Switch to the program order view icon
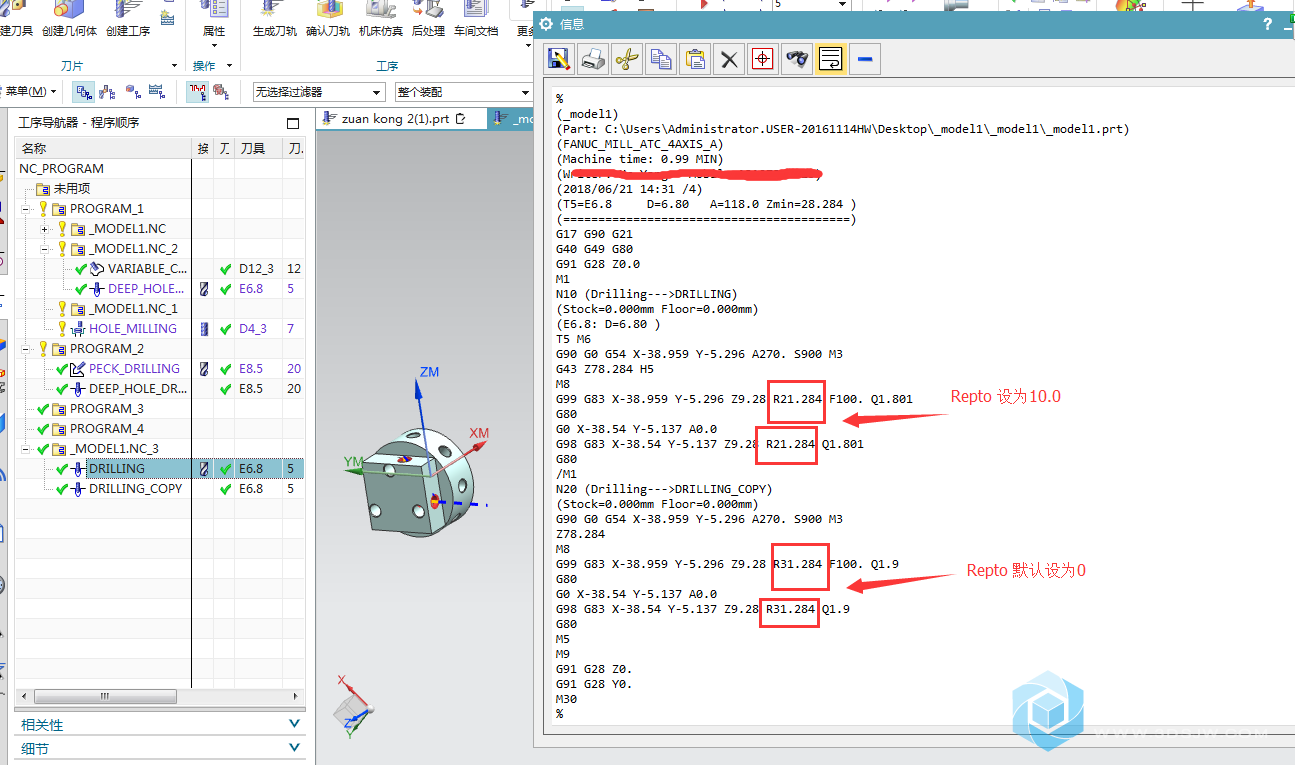 (x=84, y=92)
